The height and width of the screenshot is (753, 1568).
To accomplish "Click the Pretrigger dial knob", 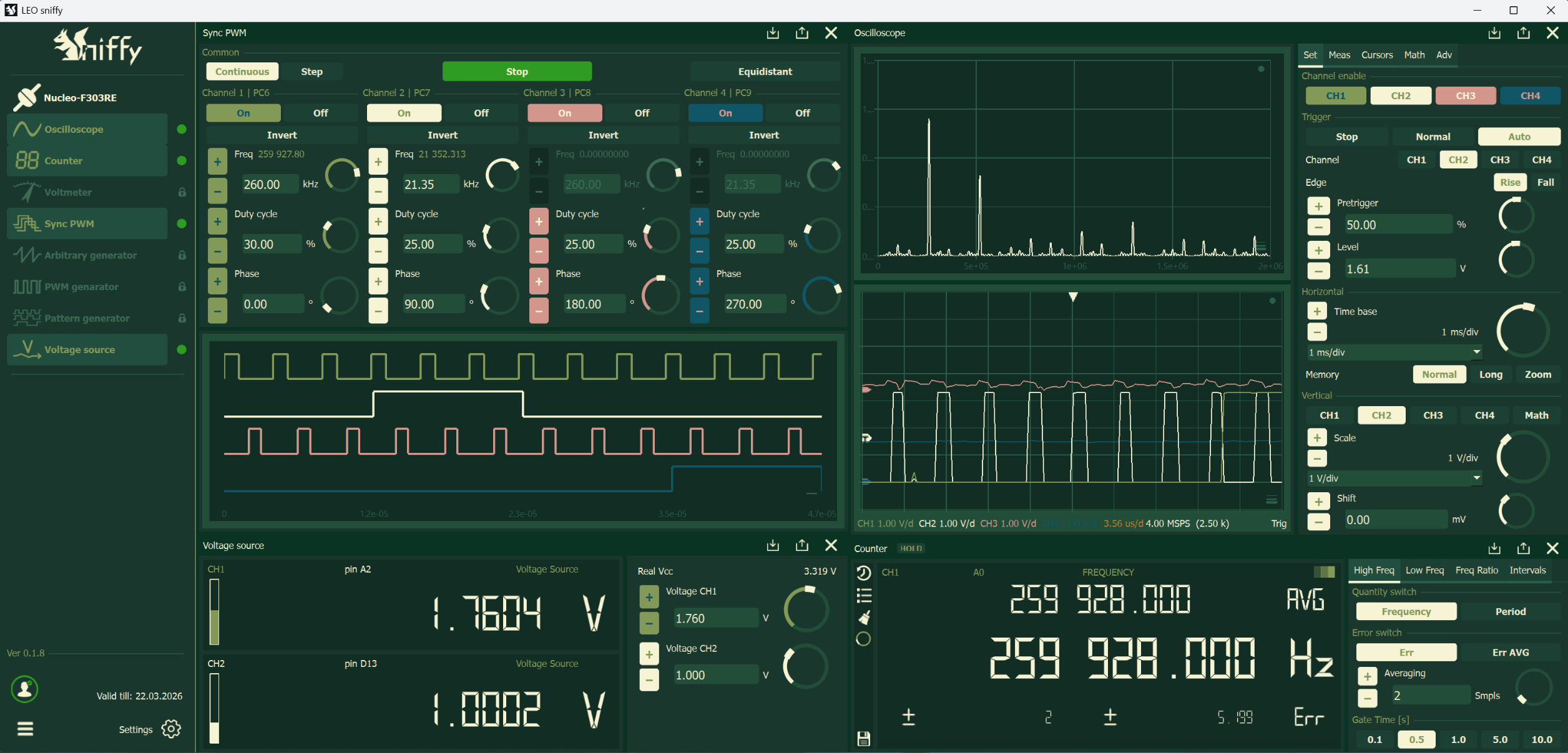I will (x=1516, y=216).
